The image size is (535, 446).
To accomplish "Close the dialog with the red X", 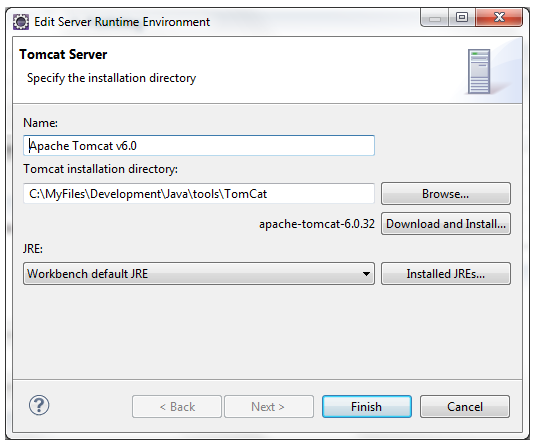I will (499, 17).
